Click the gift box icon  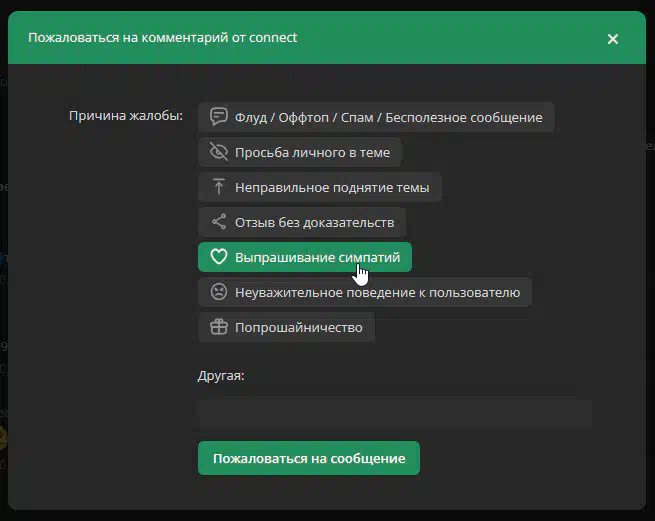[218, 327]
